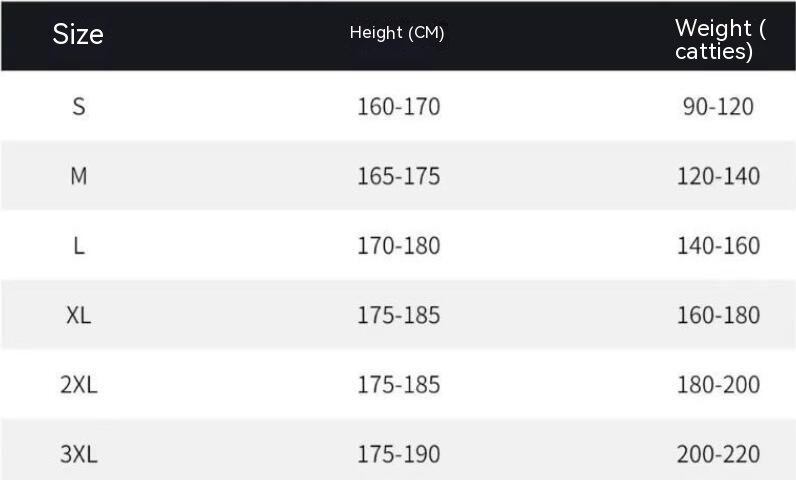Click the 170-180 height cell

[x=398, y=246]
